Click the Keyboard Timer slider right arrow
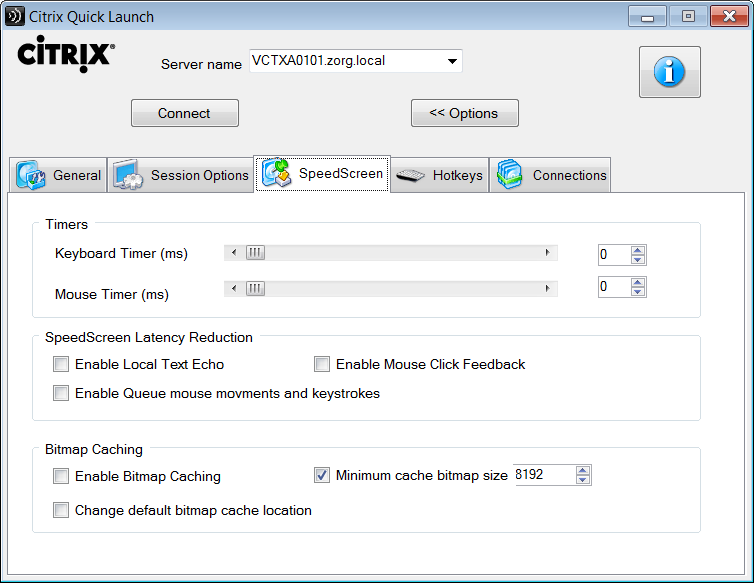The image size is (754, 583). click(547, 253)
